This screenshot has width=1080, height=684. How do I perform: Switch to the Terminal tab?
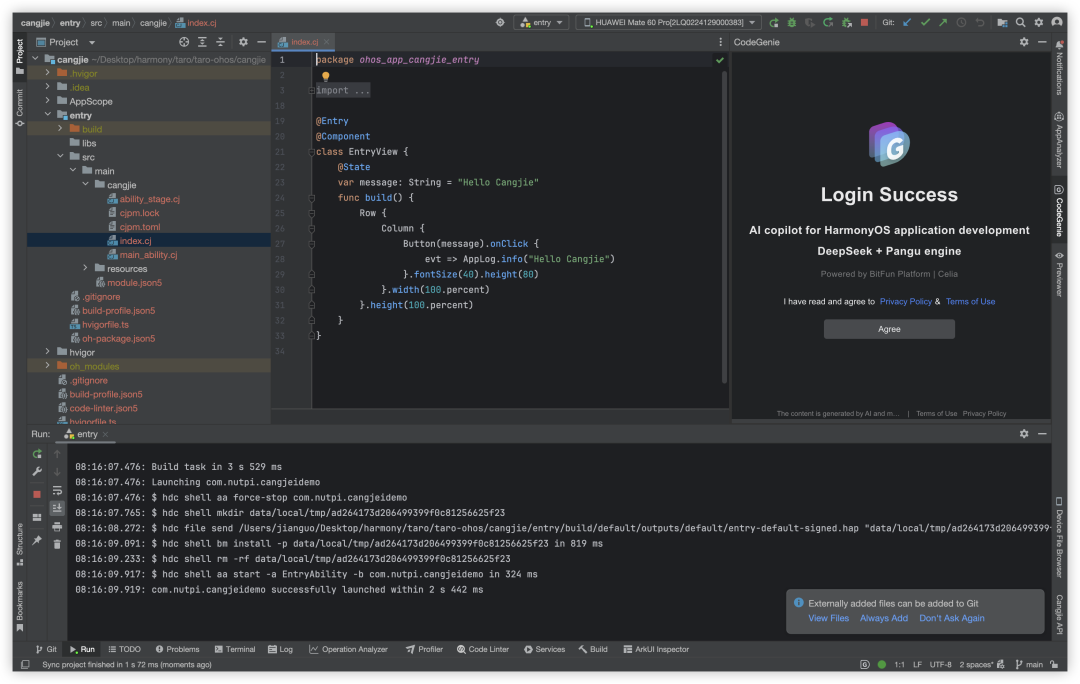point(234,649)
